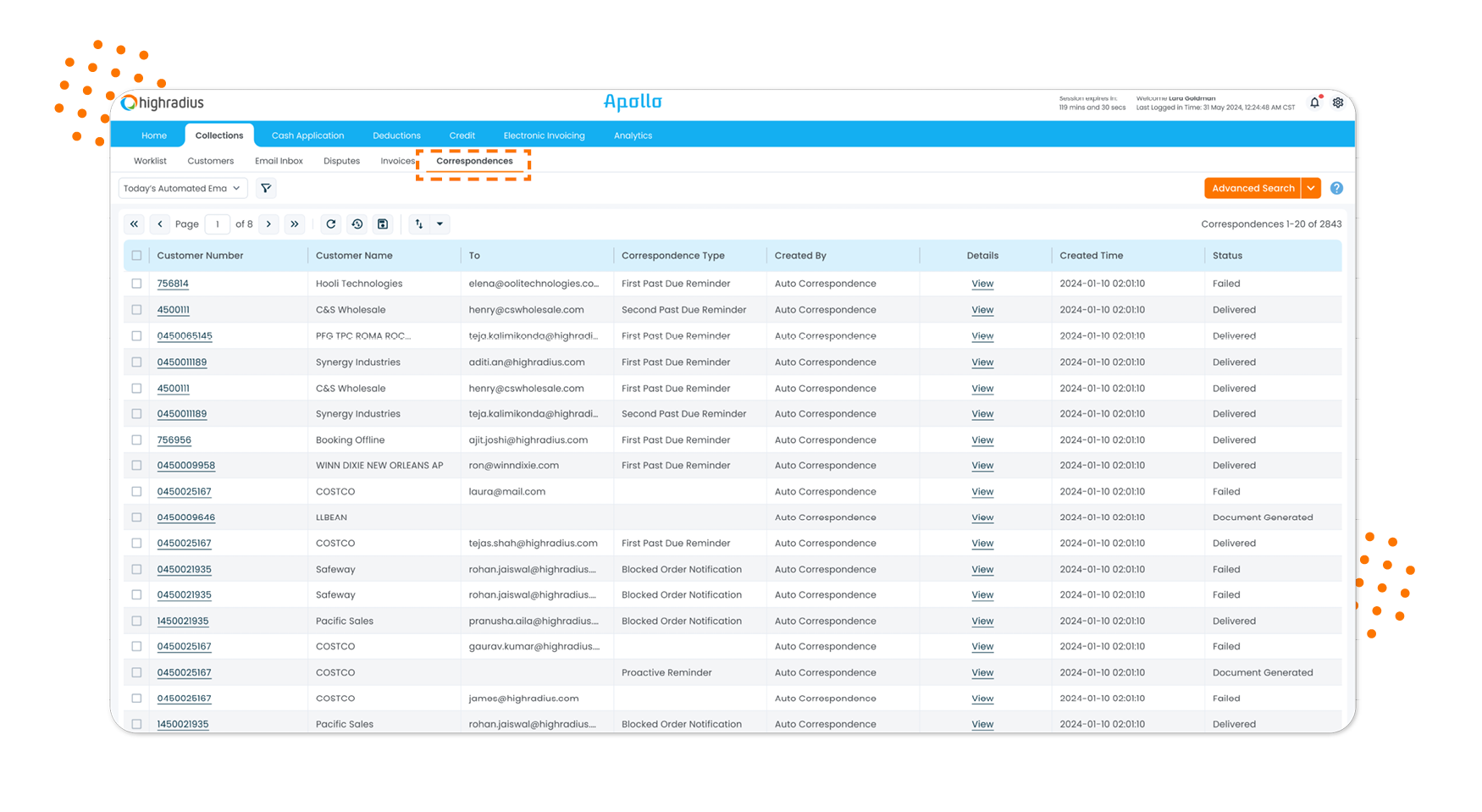
Task: Click the sort arrows icon in toolbar
Action: pyautogui.click(x=419, y=224)
